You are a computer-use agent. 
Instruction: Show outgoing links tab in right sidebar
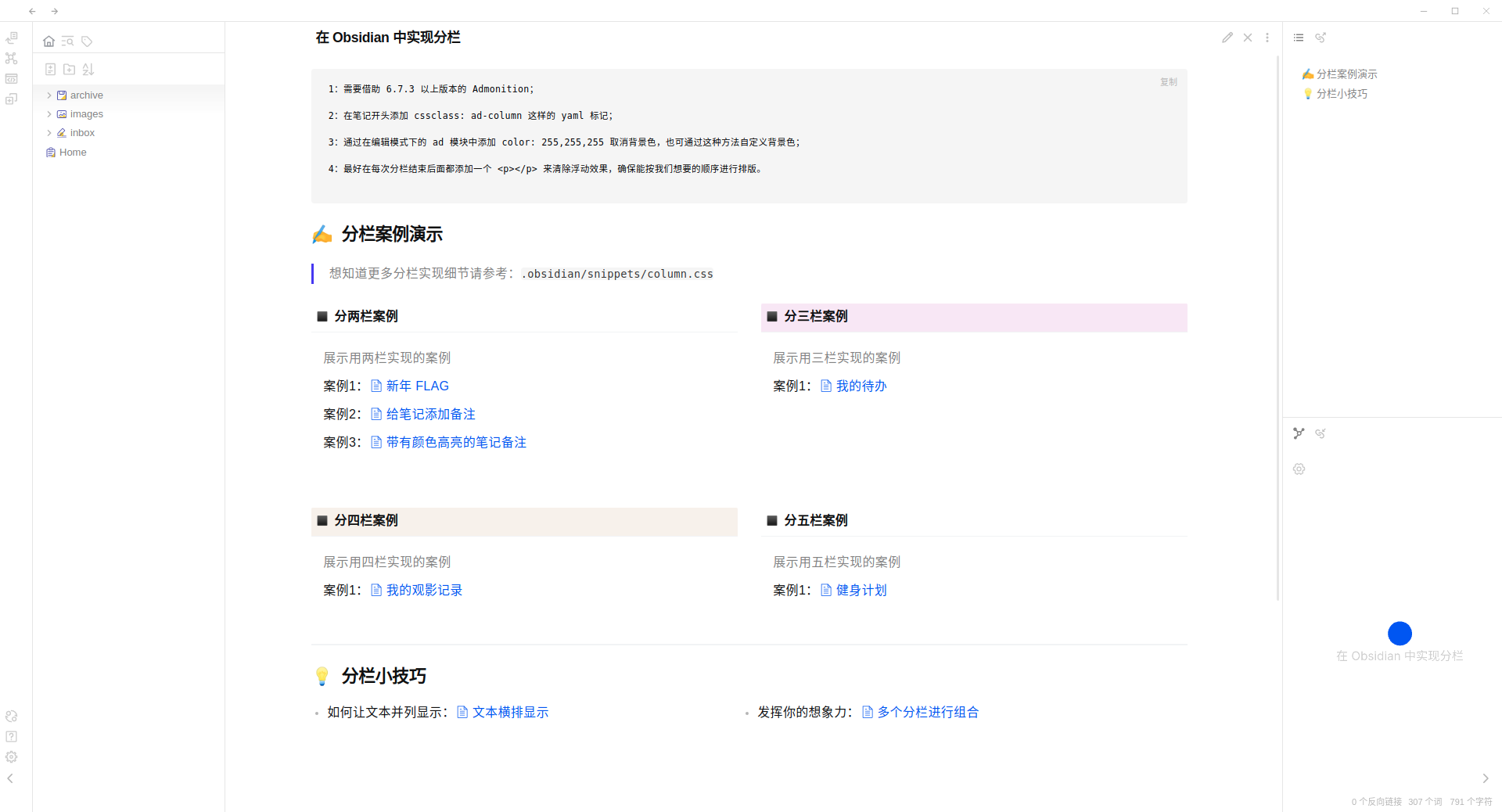pos(1321,38)
